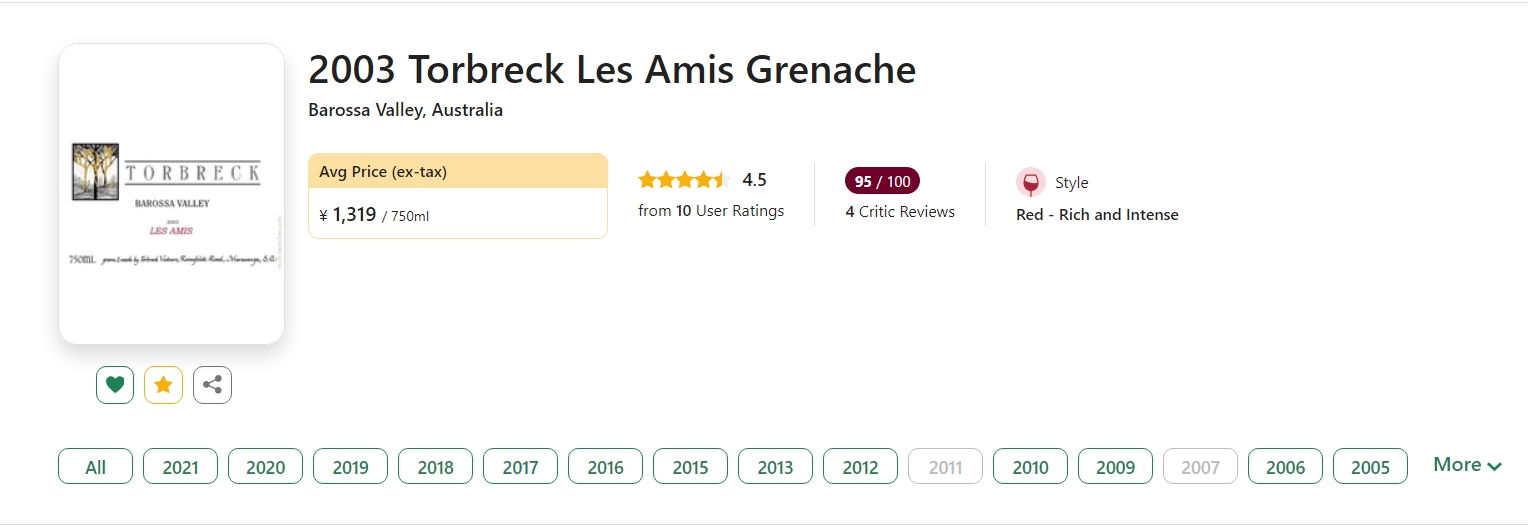1528x526 pixels.
Task: Click the Avg Price box
Action: coord(457,196)
